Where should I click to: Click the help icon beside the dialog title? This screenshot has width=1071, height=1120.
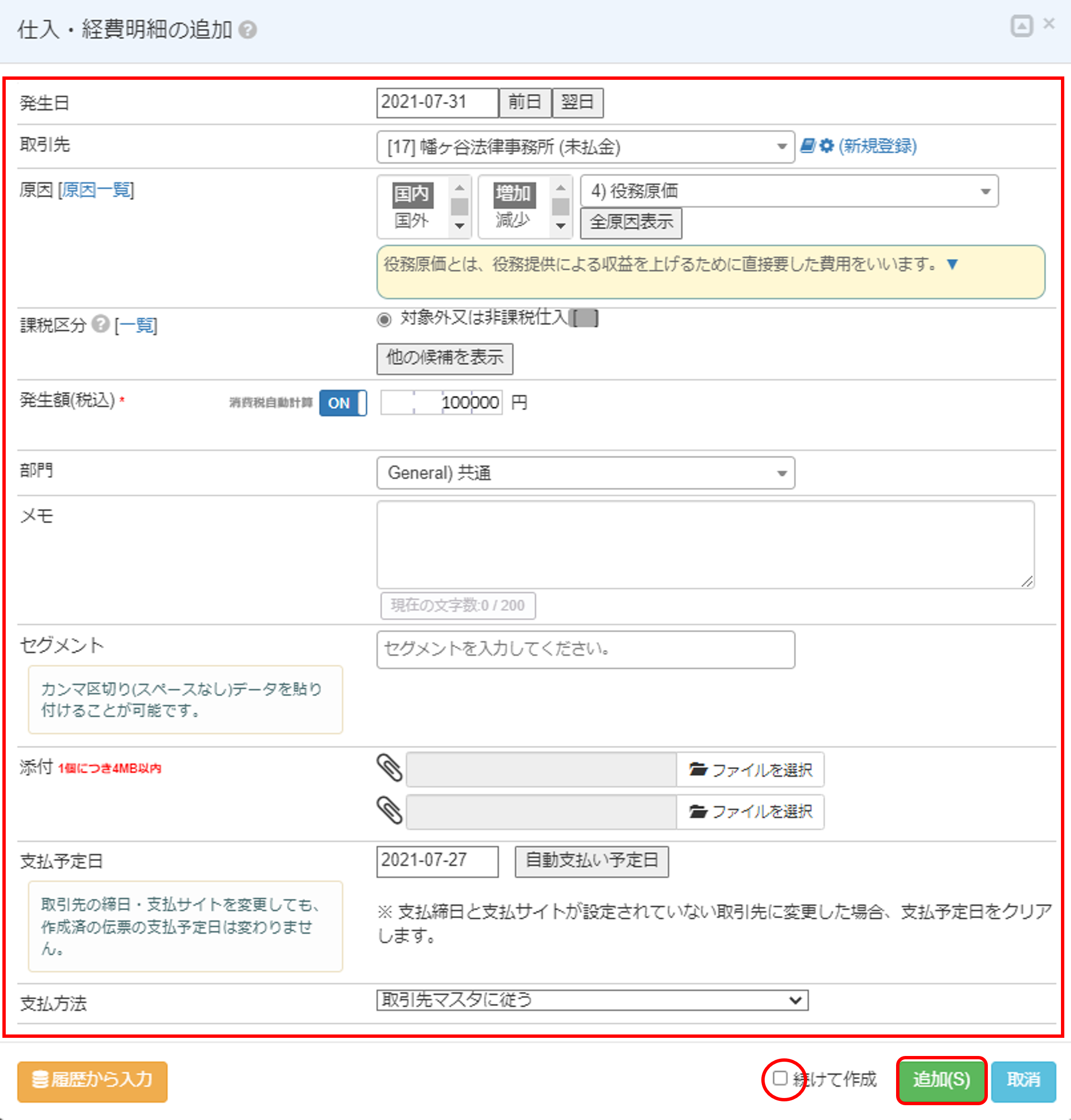click(x=248, y=30)
